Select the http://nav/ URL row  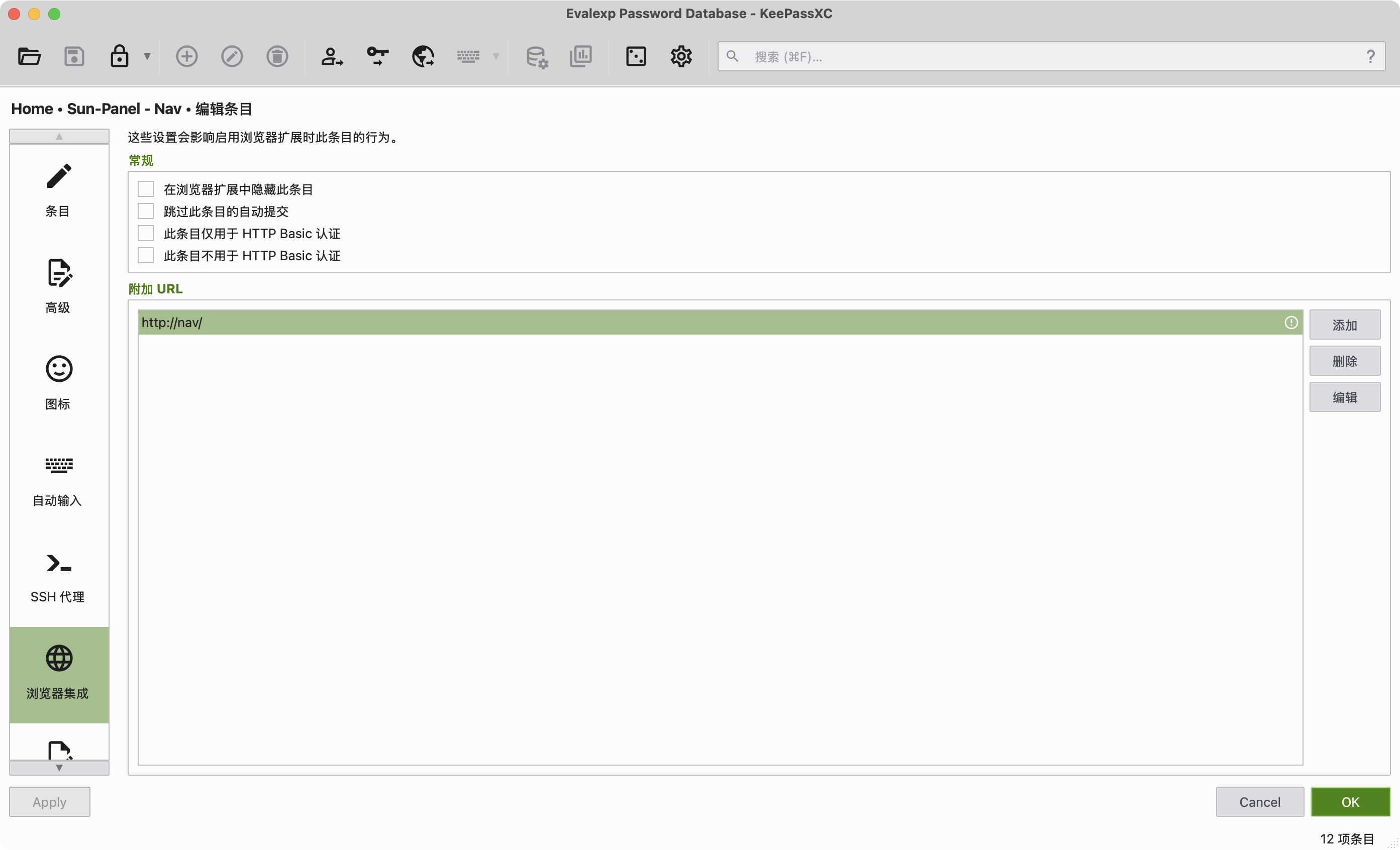tap(682, 322)
